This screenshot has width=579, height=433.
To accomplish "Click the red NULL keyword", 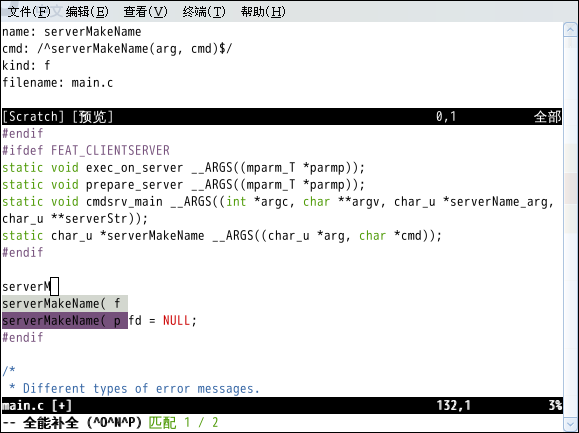I will tap(177, 320).
